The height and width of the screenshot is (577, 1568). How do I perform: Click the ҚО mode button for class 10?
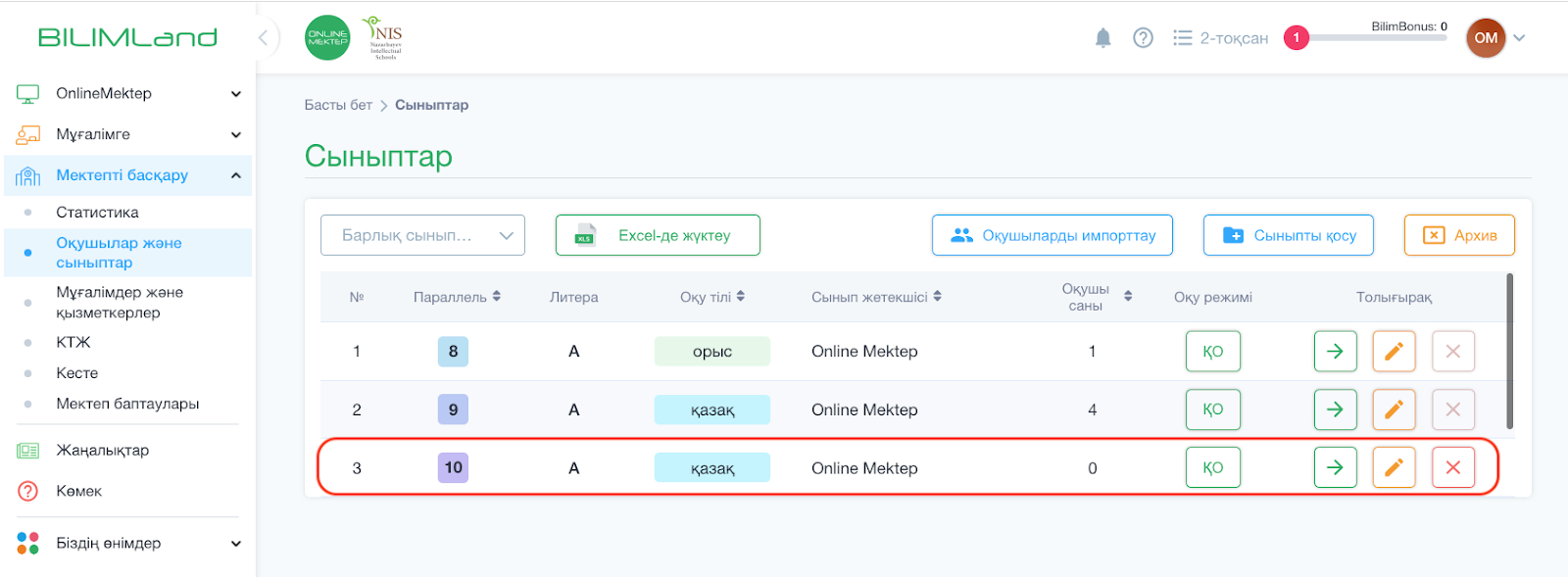[1212, 467]
